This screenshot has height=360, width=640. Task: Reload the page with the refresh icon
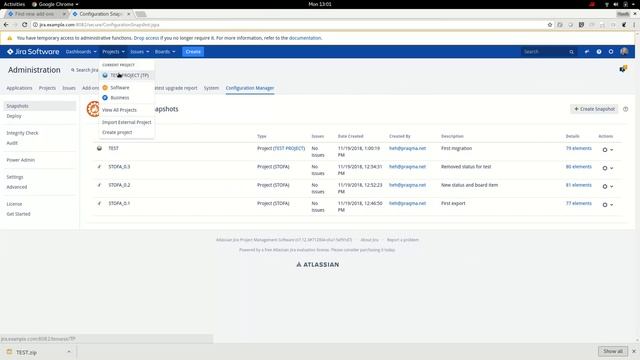(24, 25)
